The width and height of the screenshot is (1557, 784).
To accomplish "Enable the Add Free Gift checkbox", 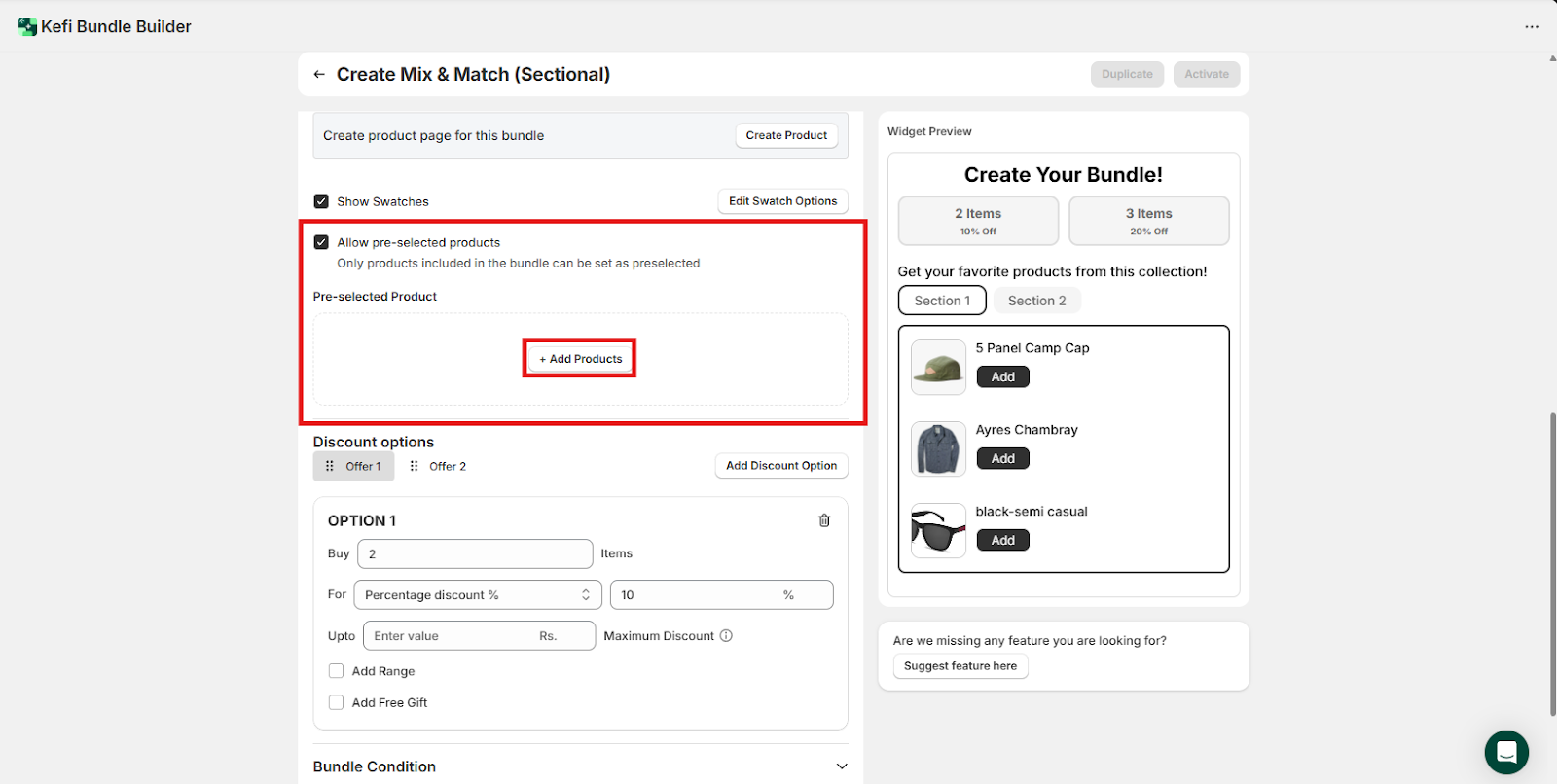I will point(337,702).
